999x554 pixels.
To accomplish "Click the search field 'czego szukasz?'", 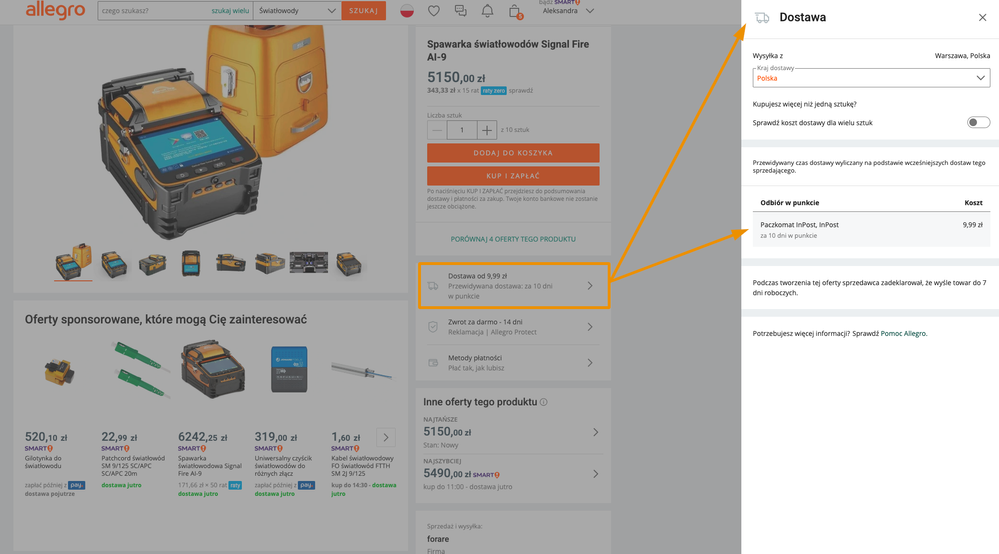I will pos(153,11).
